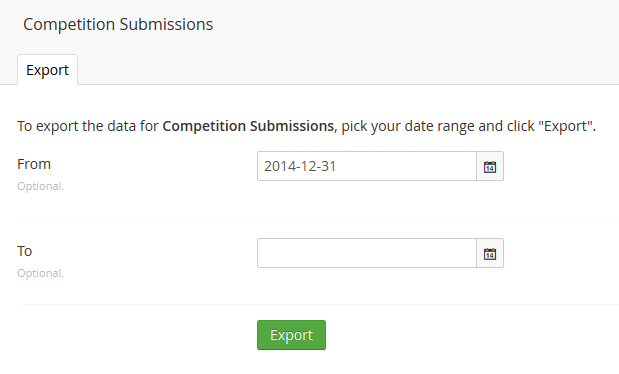
Task: Click the "and click" words in the instructions
Action: click(x=506, y=126)
